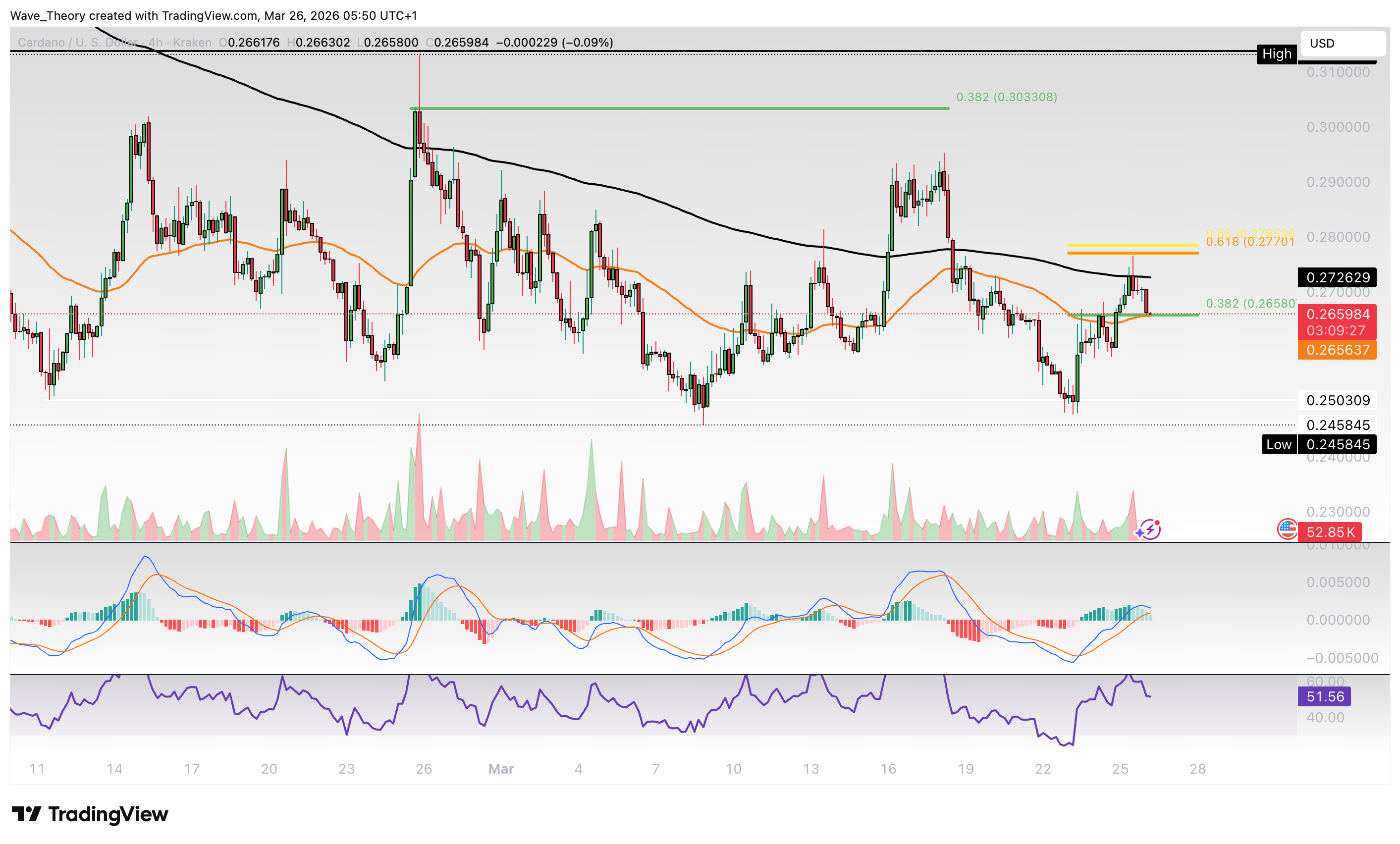The width and height of the screenshot is (1400, 844).
Task: Toggle the Low marker label on the price scale
Action: (1279, 445)
